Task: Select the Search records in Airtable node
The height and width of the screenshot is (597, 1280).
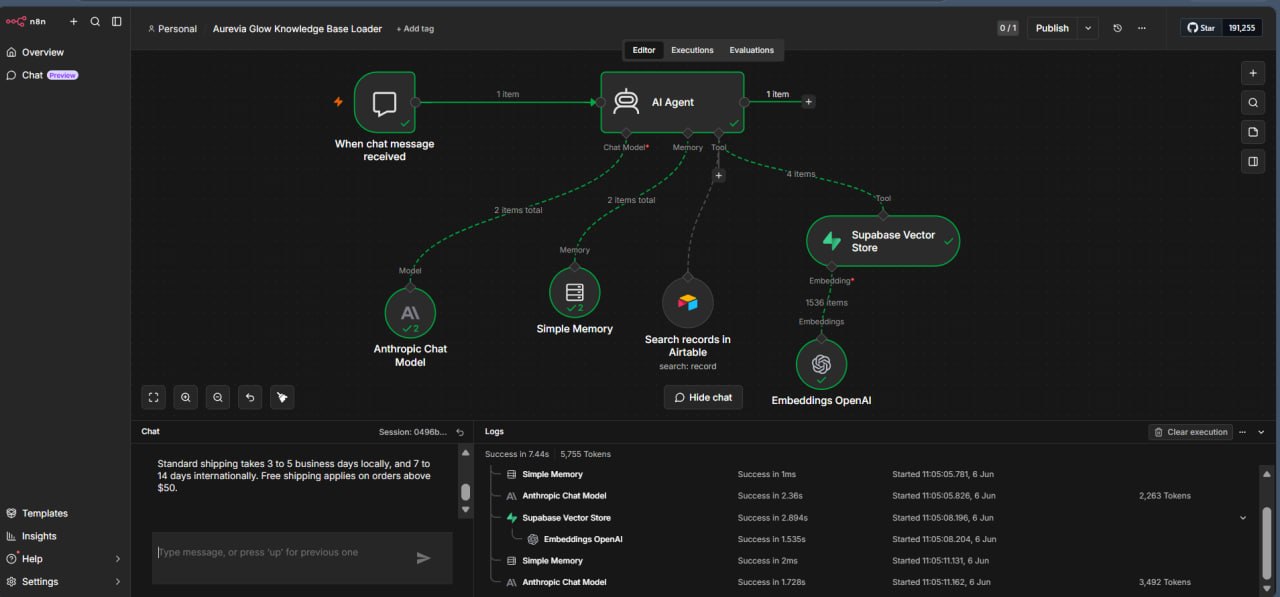Action: pos(688,302)
